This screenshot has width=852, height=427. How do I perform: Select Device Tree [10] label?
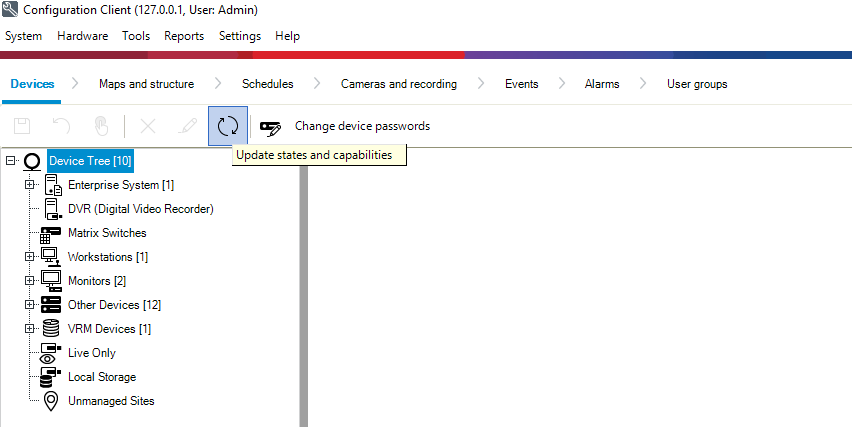pos(90,161)
